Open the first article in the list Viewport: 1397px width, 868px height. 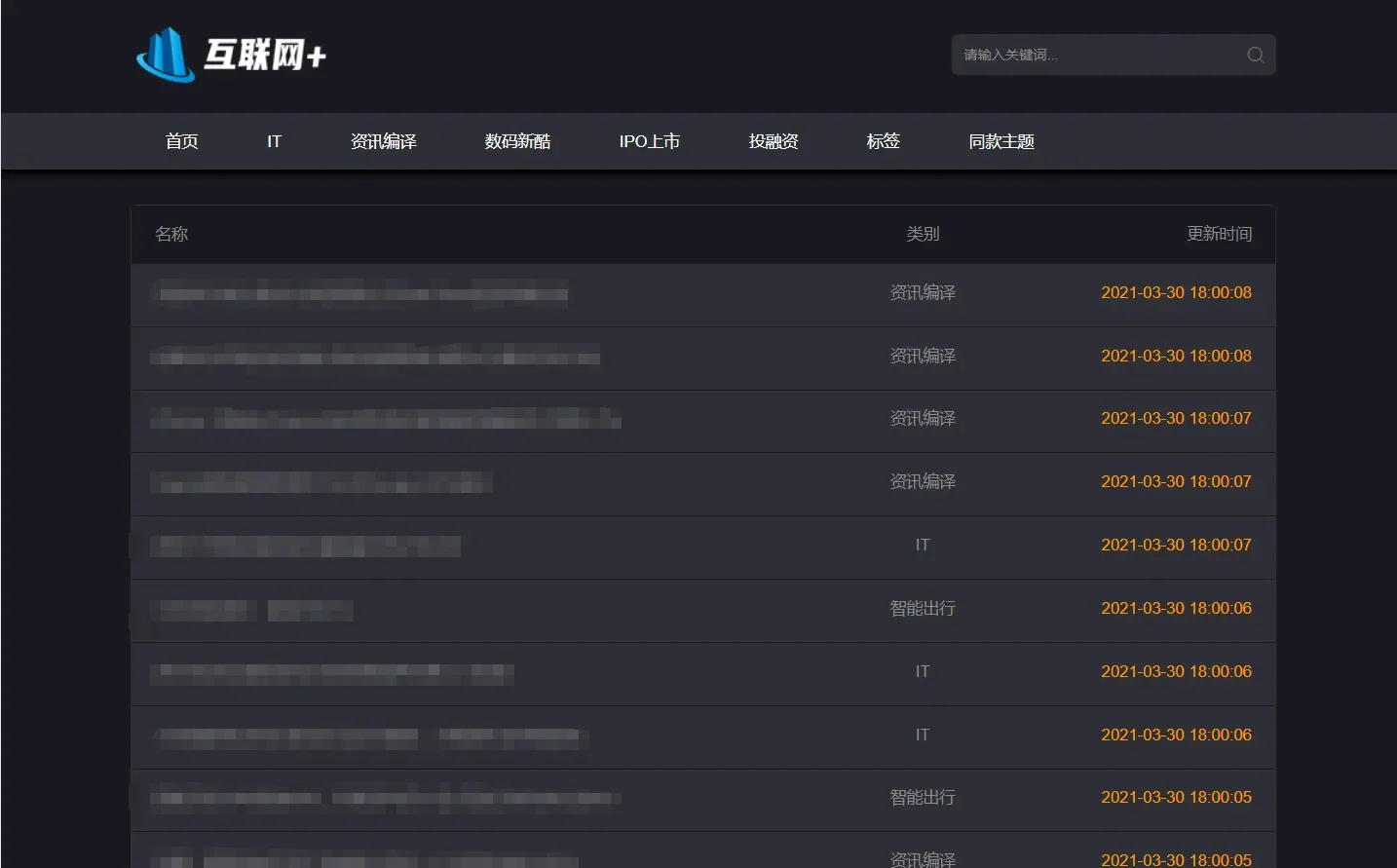coord(359,292)
